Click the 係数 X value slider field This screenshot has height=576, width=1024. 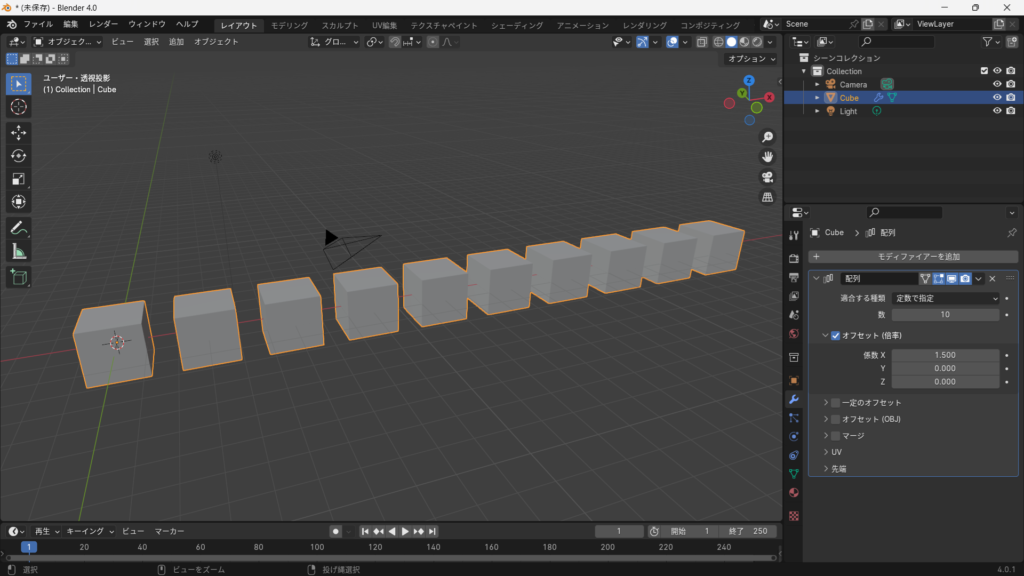(x=944, y=355)
